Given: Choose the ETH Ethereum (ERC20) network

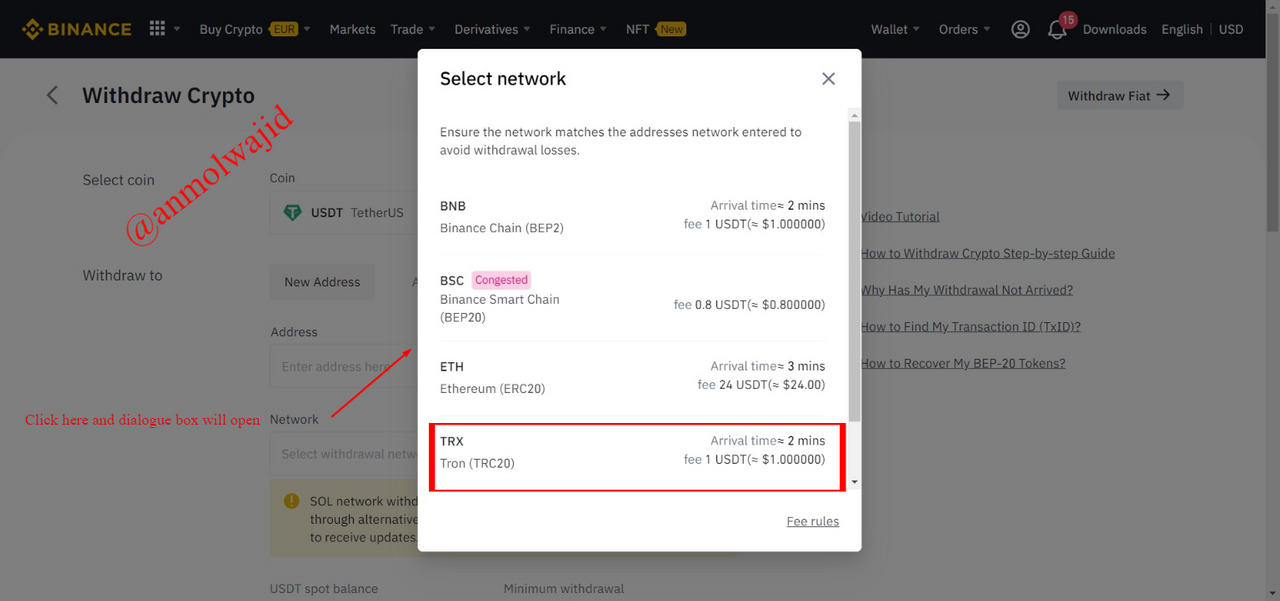Looking at the screenshot, I should 632,377.
